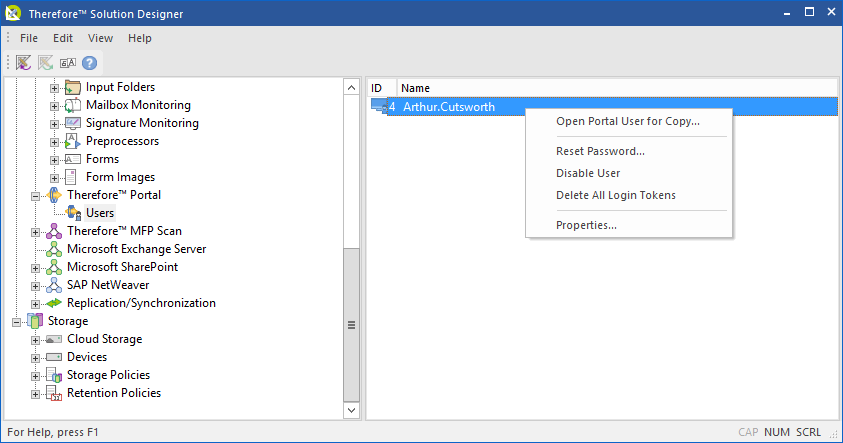The width and height of the screenshot is (843, 443).
Task: Select Disable User in context menu
Action: [x=587, y=173]
